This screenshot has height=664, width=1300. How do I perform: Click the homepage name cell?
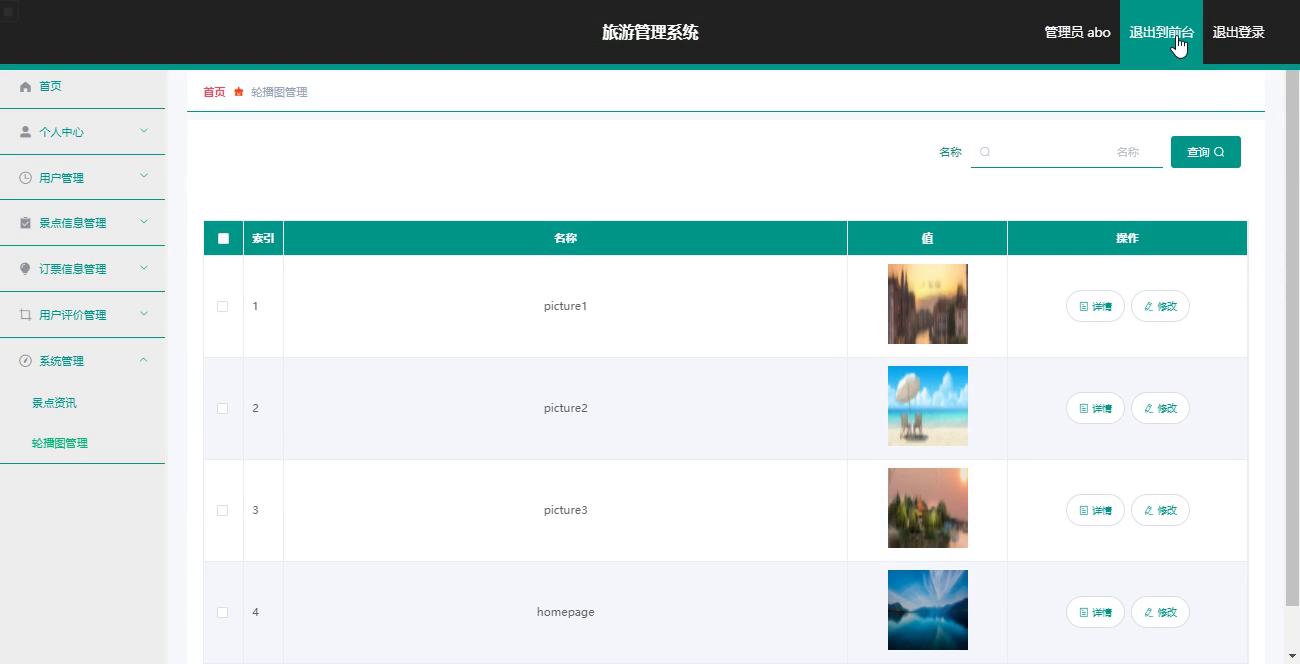click(566, 612)
